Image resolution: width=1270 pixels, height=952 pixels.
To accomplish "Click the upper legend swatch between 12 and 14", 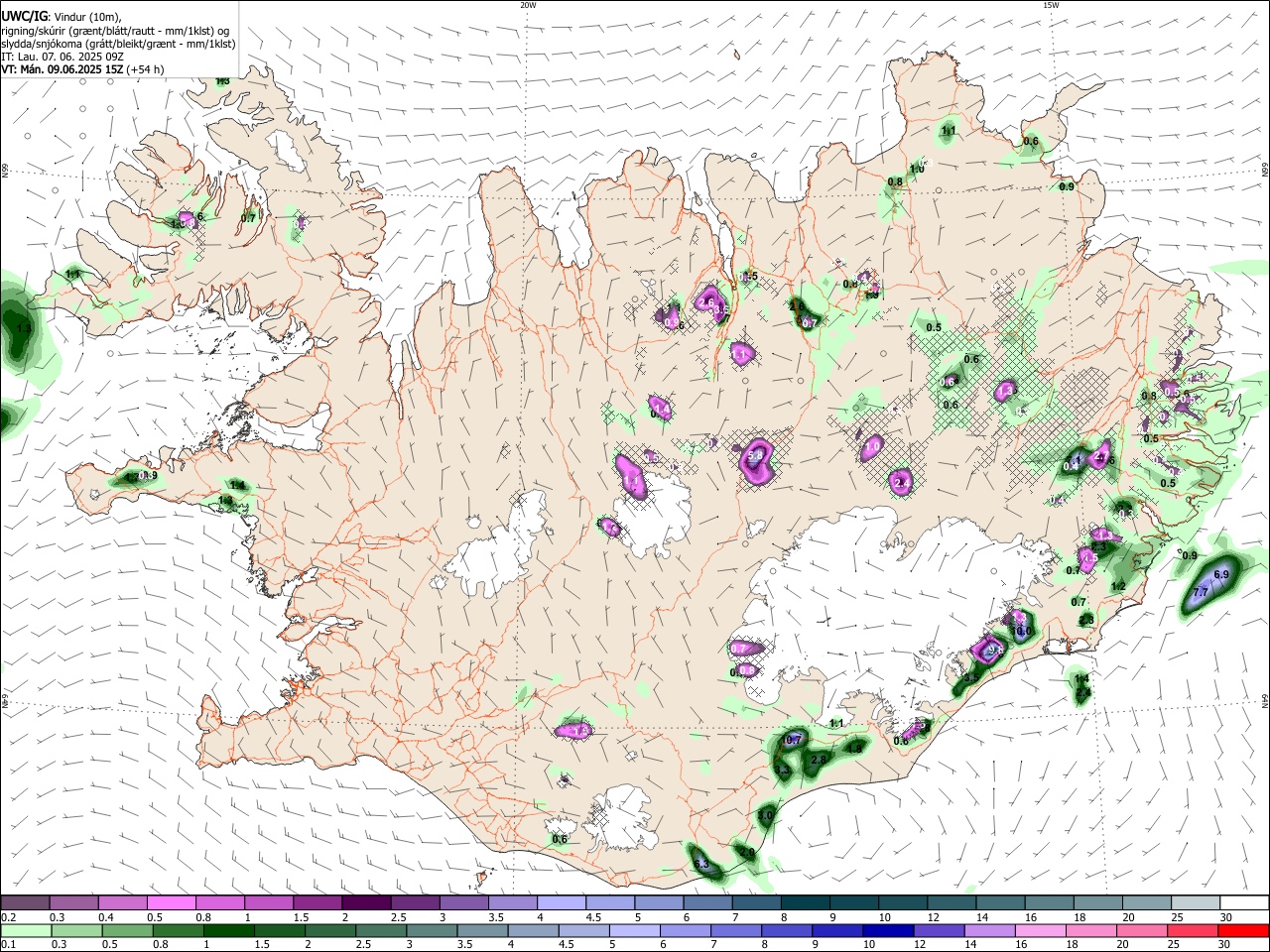I will pos(952,902).
